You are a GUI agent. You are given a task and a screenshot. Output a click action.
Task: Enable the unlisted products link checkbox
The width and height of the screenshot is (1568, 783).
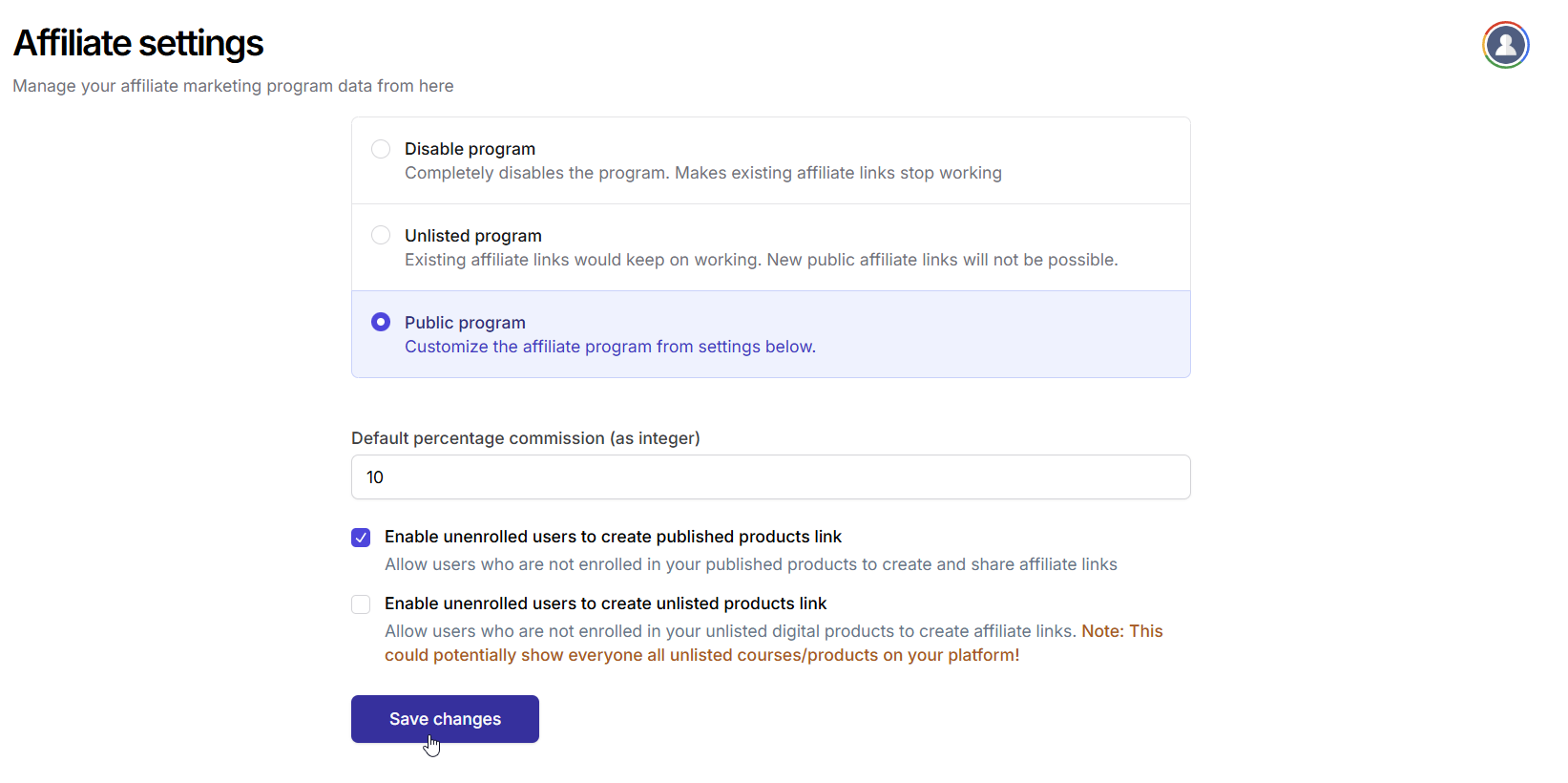pyautogui.click(x=361, y=604)
